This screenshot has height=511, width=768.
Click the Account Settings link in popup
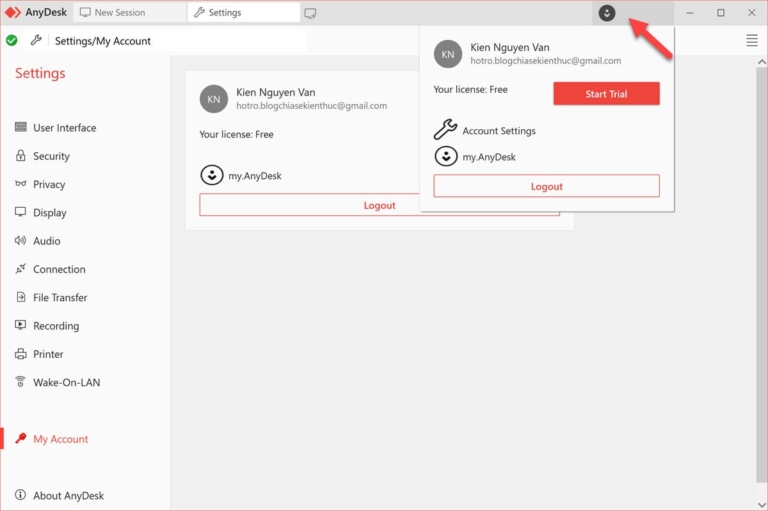coord(498,131)
